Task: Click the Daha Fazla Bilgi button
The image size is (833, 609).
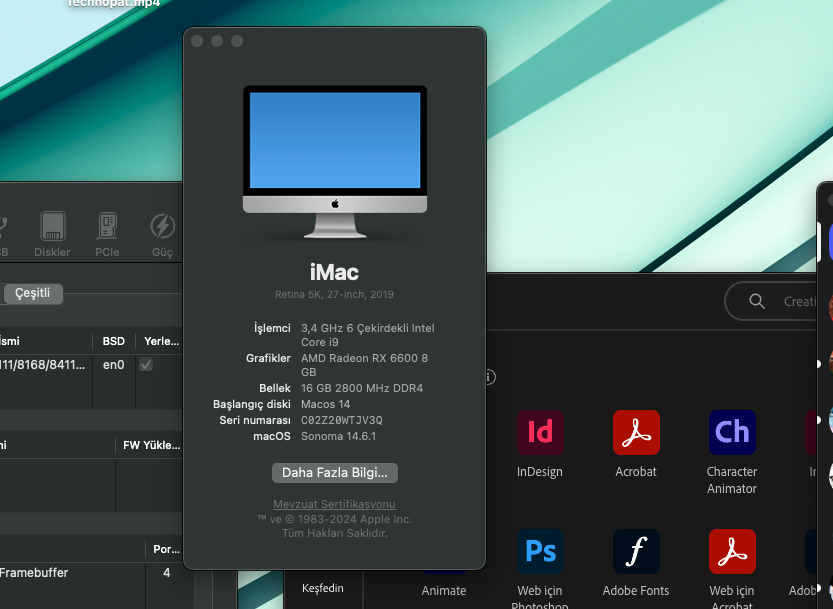Action: pos(335,472)
